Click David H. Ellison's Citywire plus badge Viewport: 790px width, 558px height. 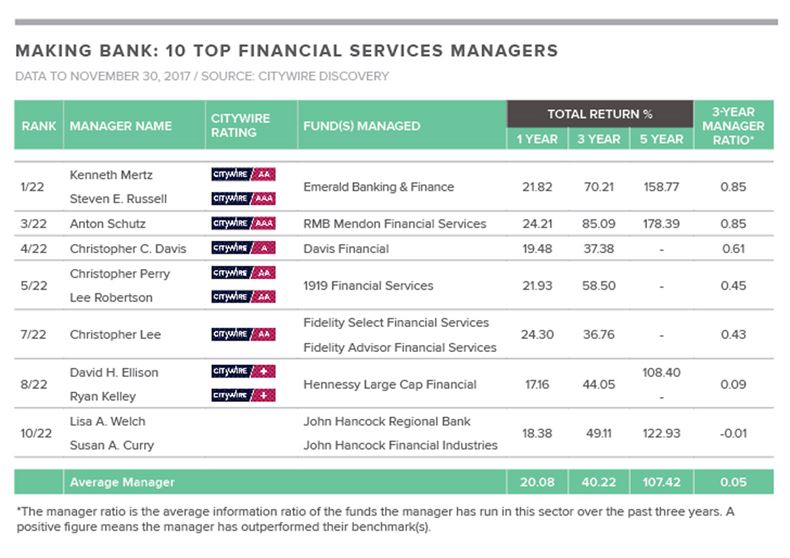[243, 372]
